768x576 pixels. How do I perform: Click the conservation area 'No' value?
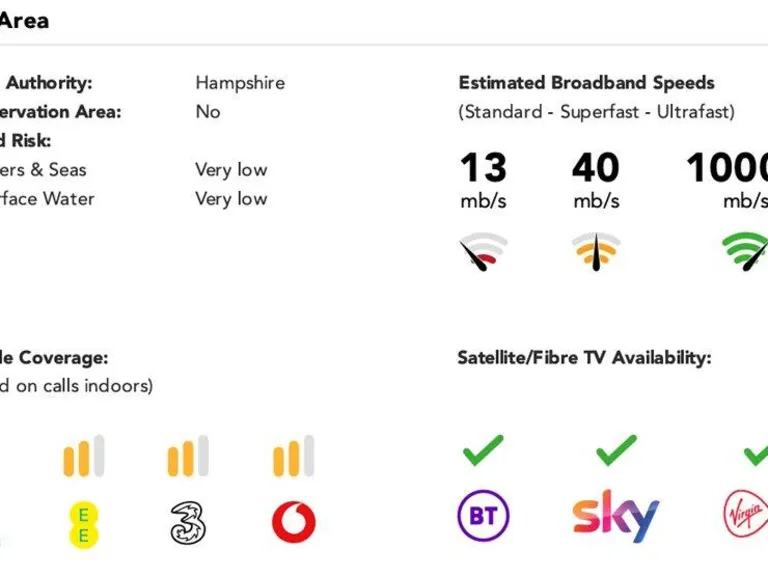coord(208,111)
